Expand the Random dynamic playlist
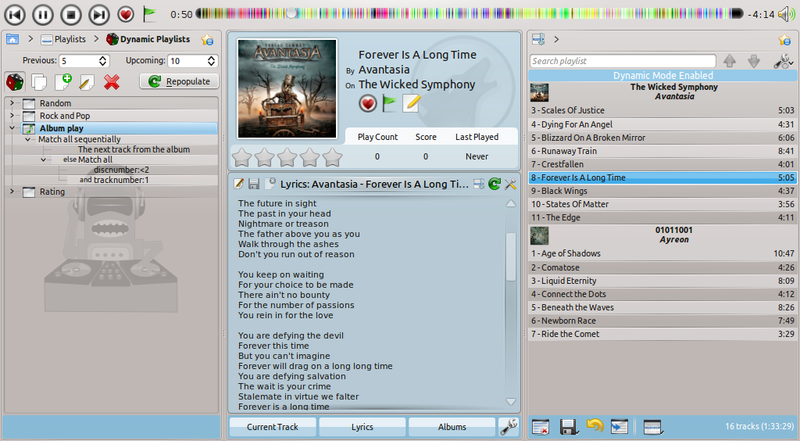Viewport: 800px width, 441px height. (x=12, y=103)
